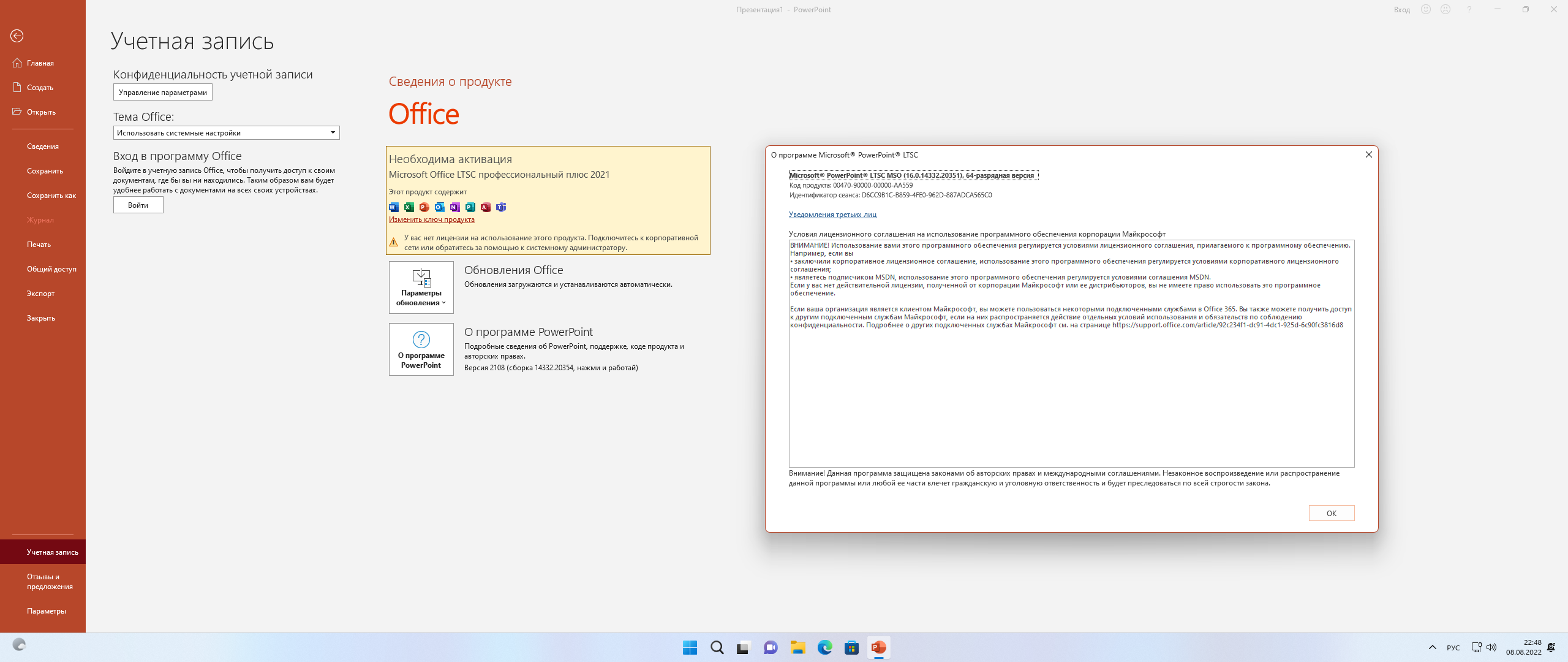Click the OneNote icon in product contents

455,207
